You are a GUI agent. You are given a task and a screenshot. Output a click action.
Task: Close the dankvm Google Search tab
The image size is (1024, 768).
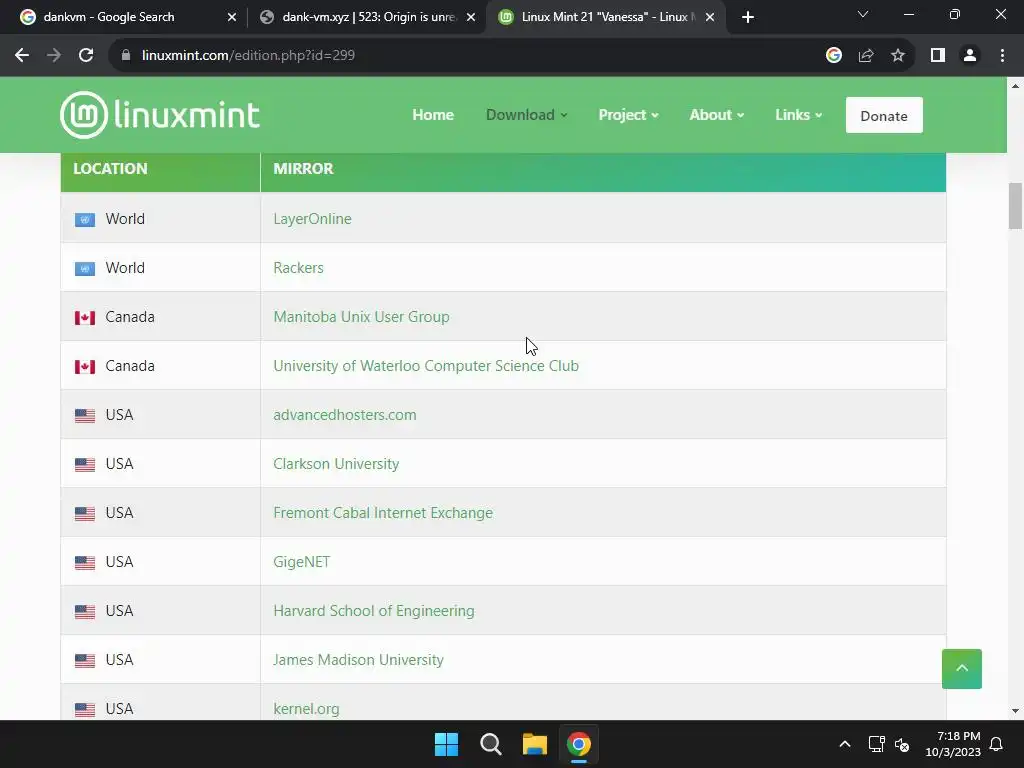[232, 17]
